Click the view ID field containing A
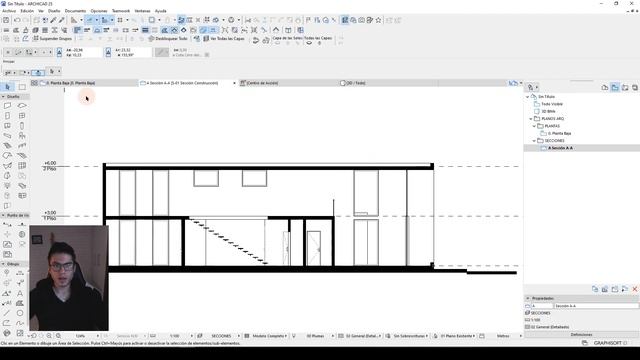 coord(542,306)
